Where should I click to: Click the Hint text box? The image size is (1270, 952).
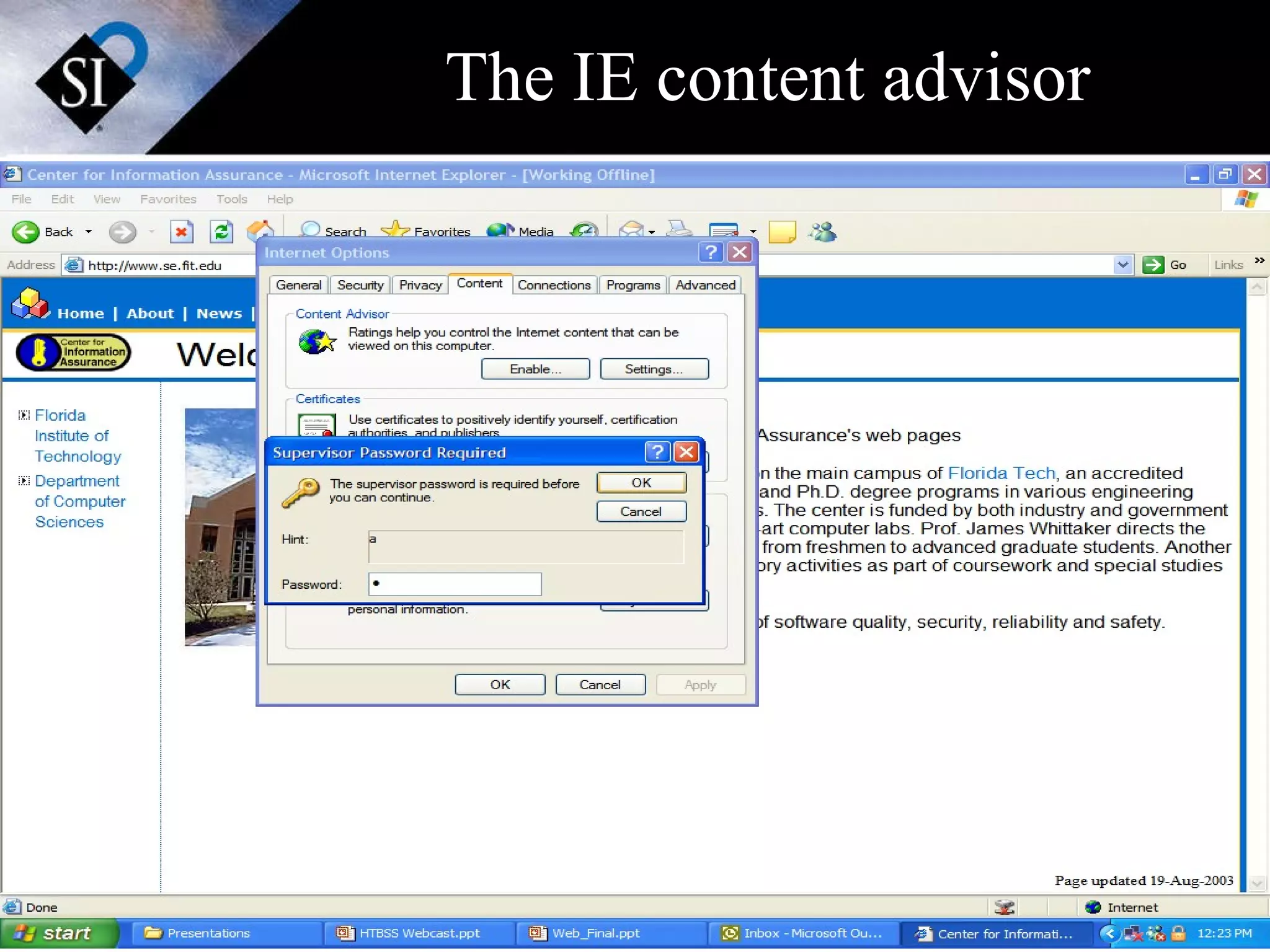pyautogui.click(x=526, y=547)
